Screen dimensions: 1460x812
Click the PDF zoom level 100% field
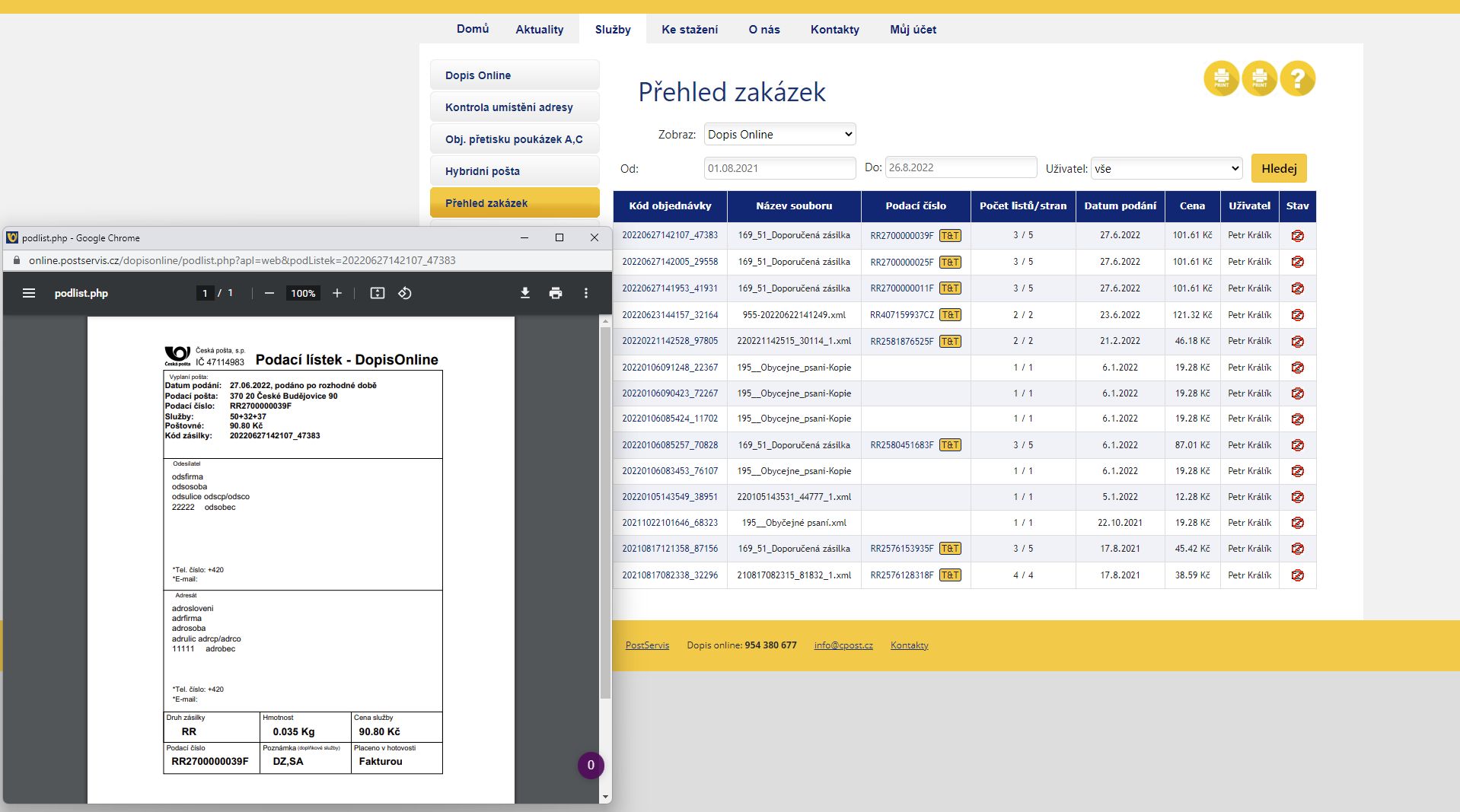[x=303, y=293]
